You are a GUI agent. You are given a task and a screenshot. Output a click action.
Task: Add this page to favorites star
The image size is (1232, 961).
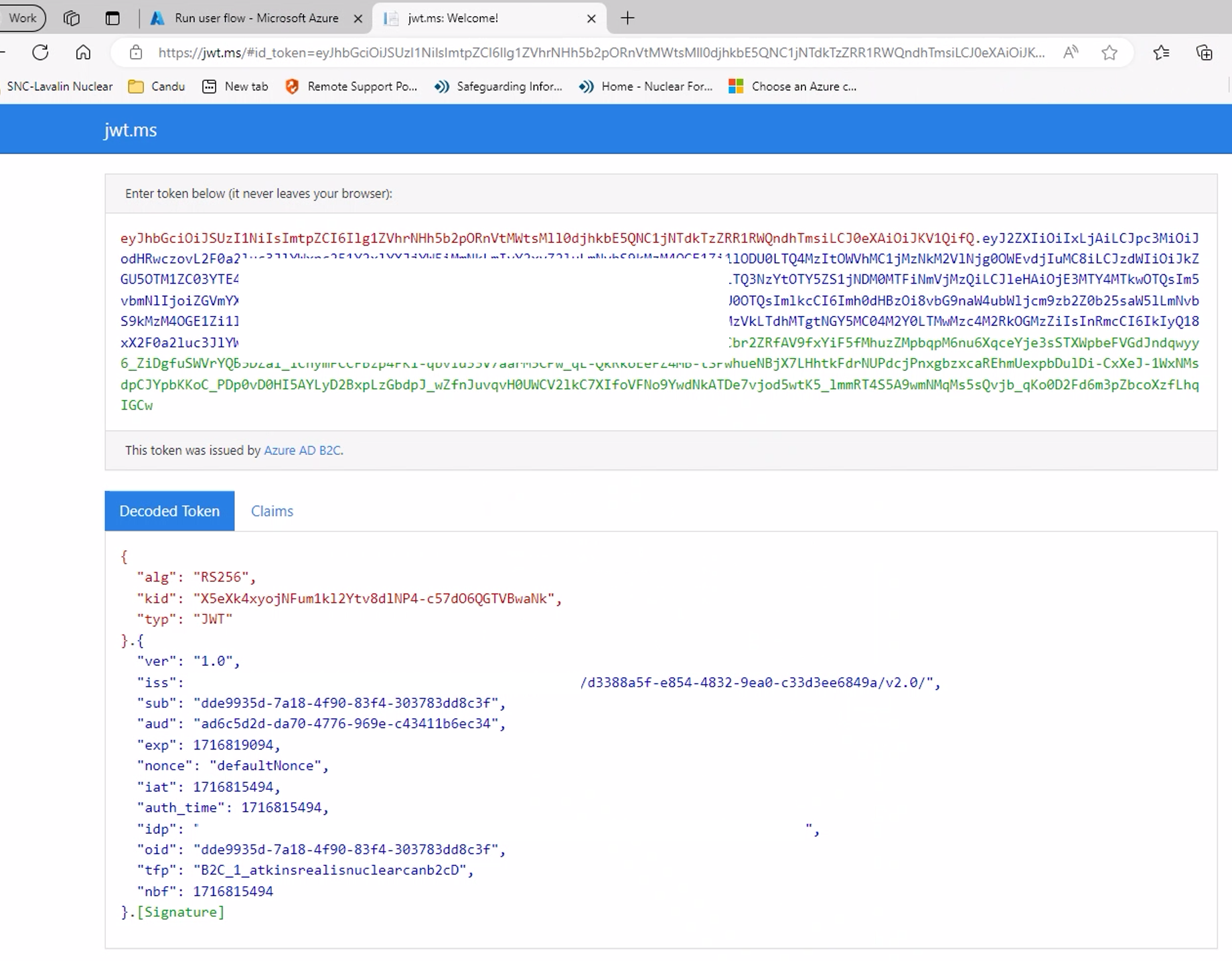tap(1109, 53)
